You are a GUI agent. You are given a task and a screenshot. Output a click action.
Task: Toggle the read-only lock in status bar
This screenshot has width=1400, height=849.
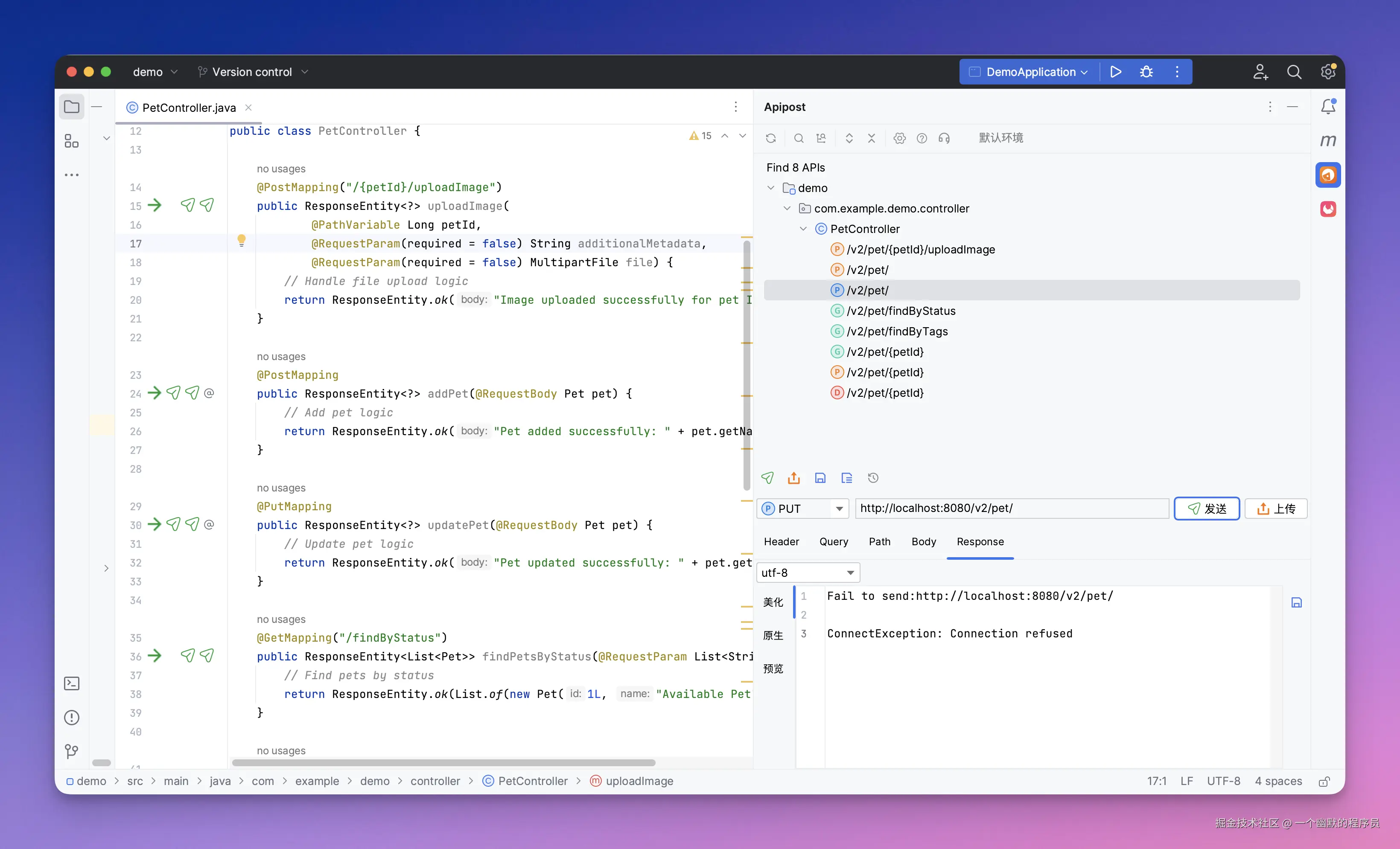point(1324,782)
